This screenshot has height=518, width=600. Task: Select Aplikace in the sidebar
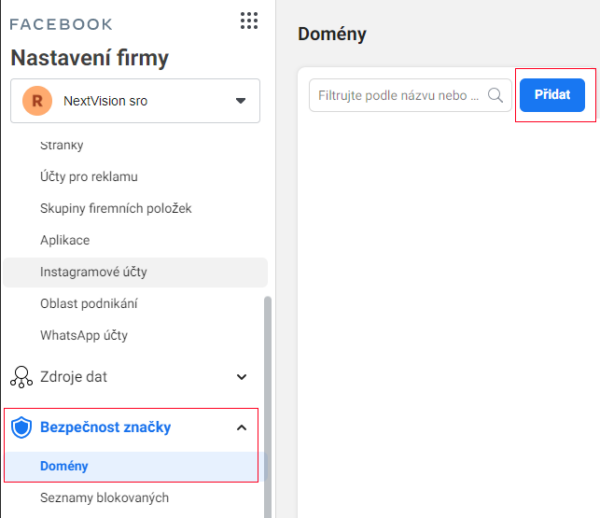(x=64, y=240)
